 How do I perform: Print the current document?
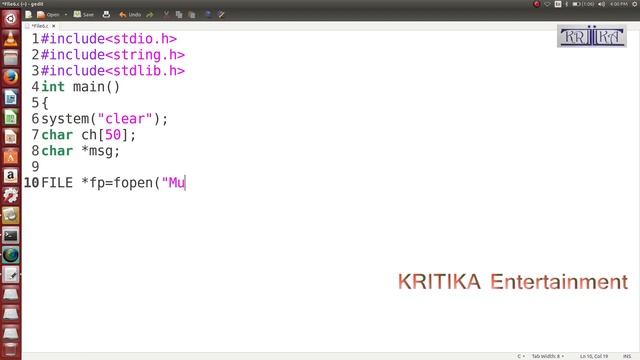pos(106,15)
